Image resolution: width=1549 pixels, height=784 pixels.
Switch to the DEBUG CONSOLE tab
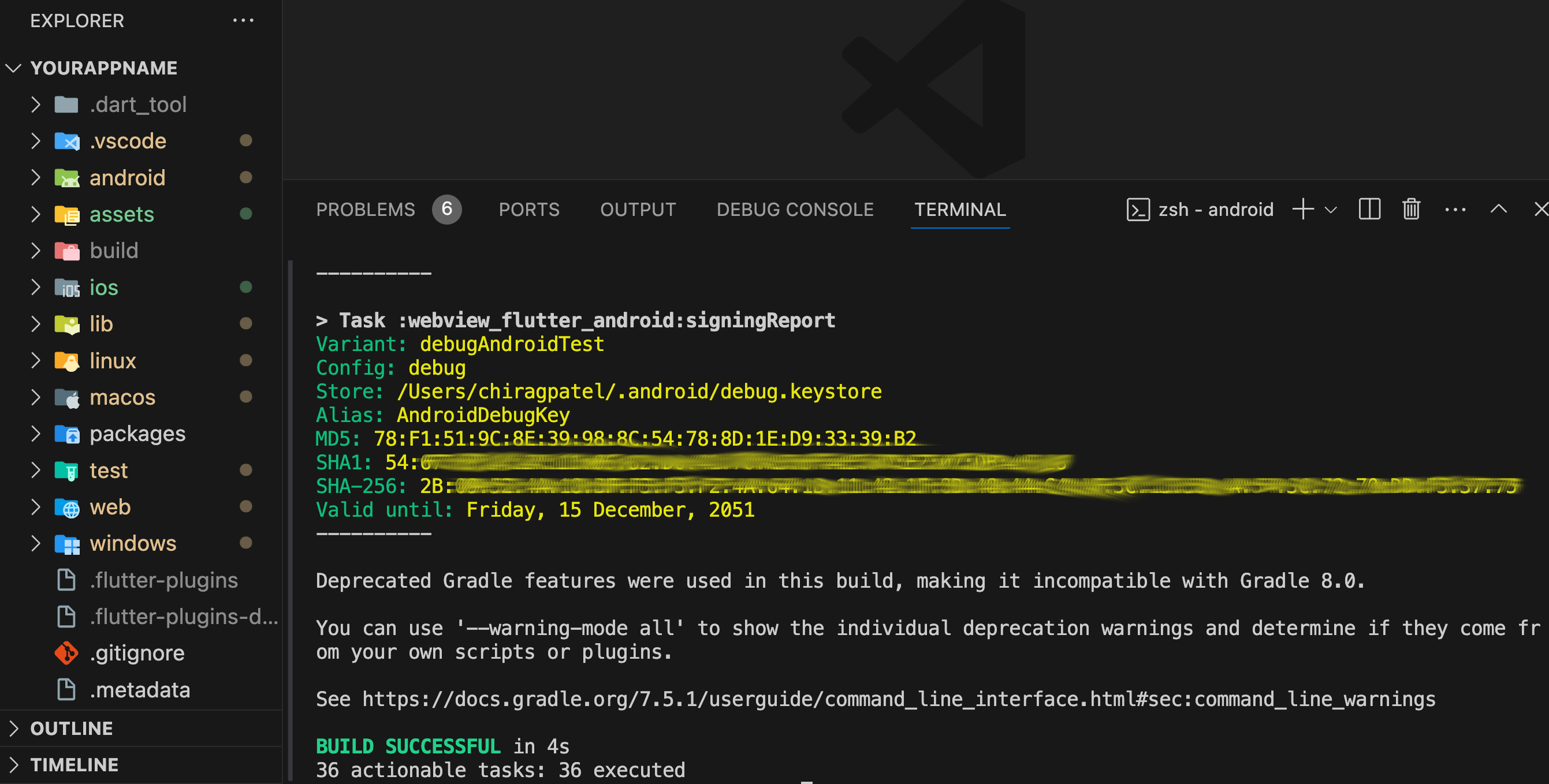coord(794,209)
